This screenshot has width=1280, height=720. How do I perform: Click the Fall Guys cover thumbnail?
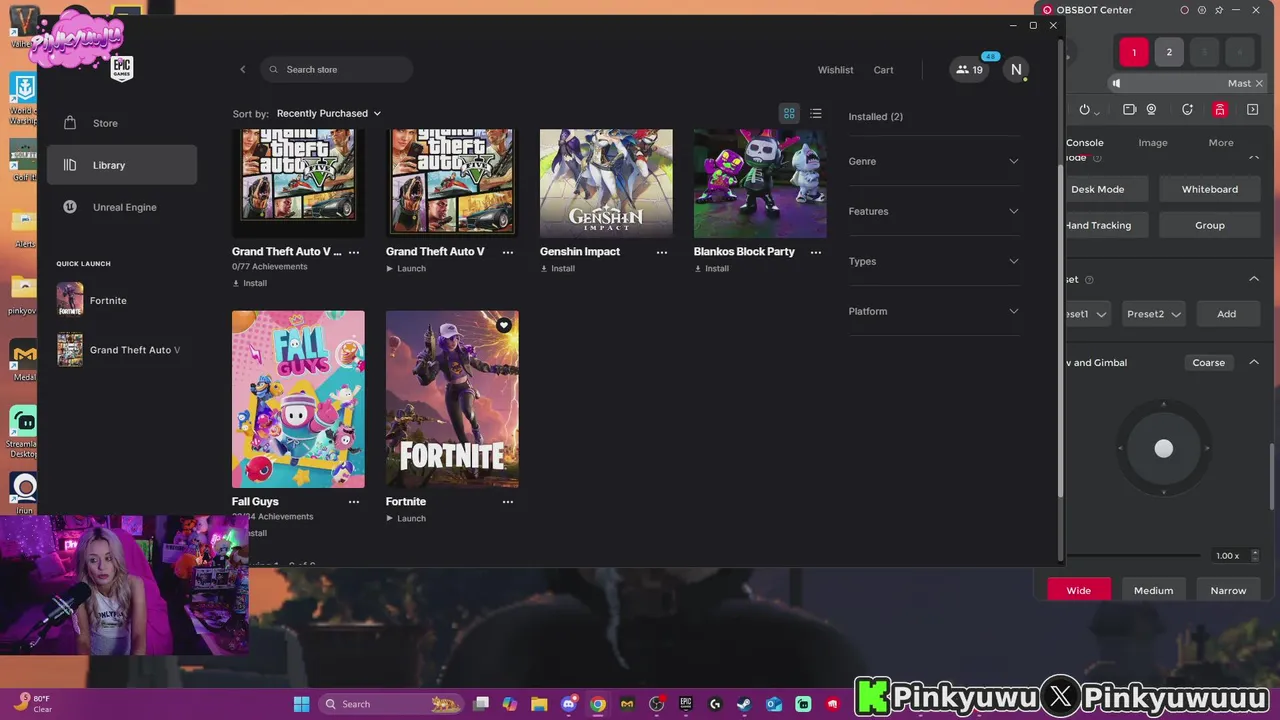coord(298,399)
